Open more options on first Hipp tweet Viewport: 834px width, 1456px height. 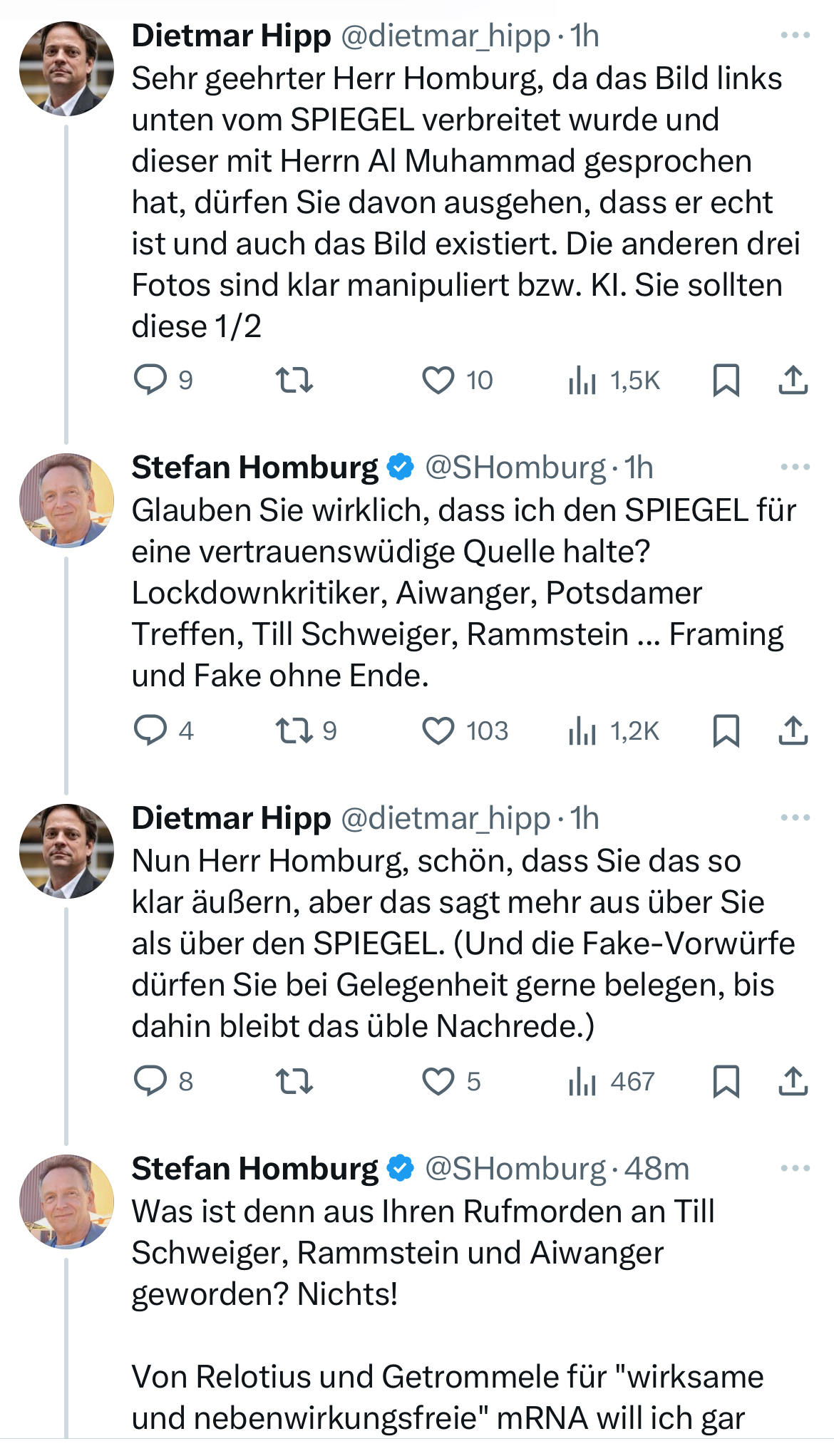(x=795, y=36)
